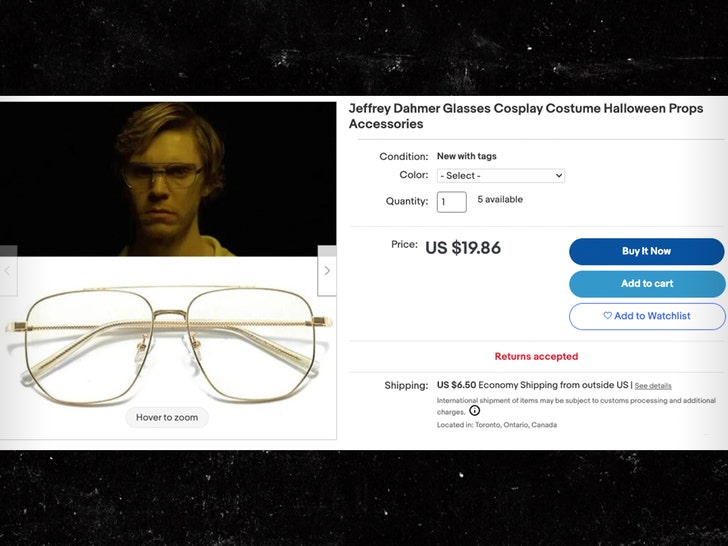Click the photo of man wearing glasses

point(167,178)
